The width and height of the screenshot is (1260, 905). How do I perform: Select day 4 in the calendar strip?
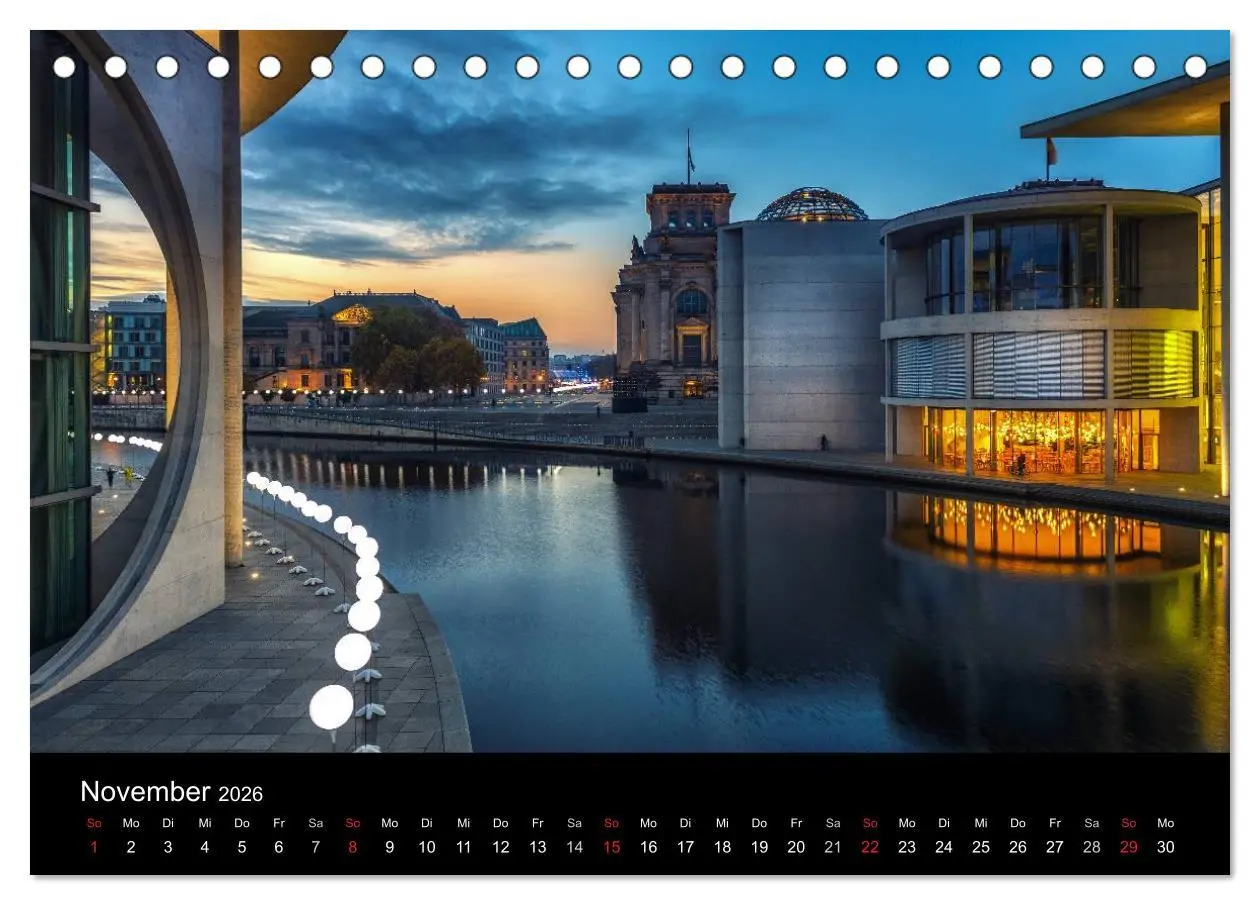205,847
